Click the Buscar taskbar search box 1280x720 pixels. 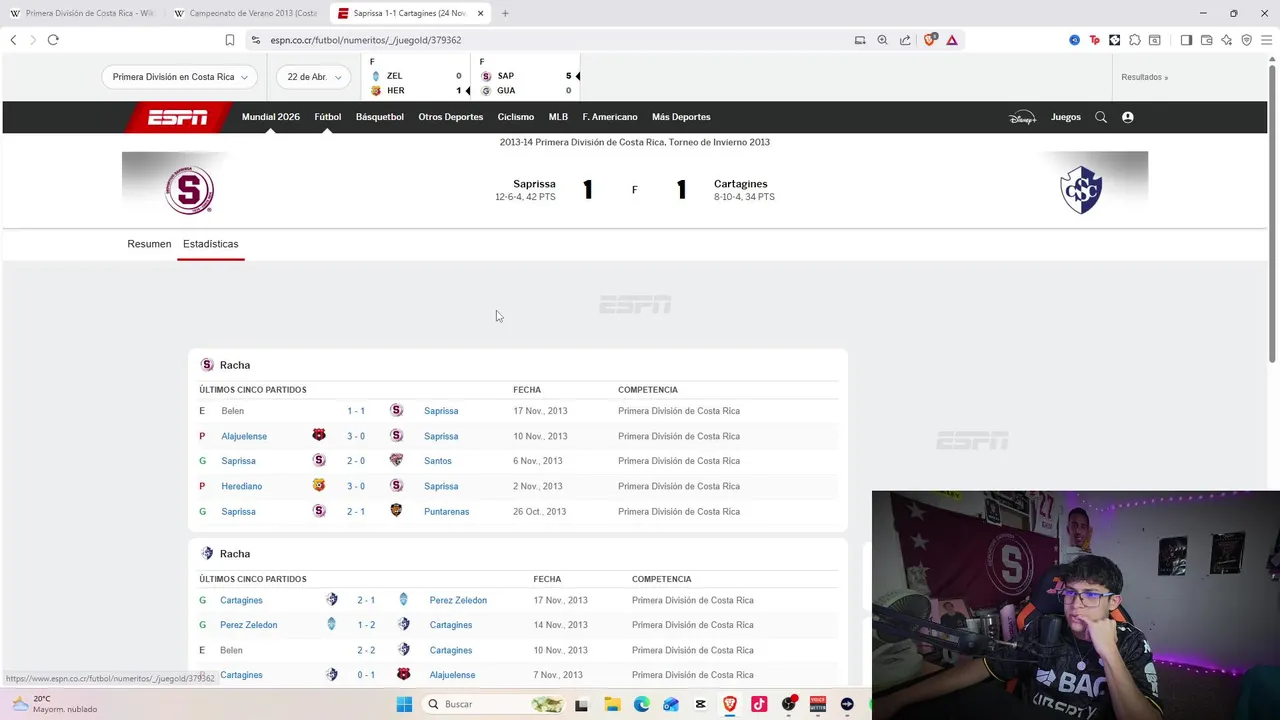tap(493, 704)
